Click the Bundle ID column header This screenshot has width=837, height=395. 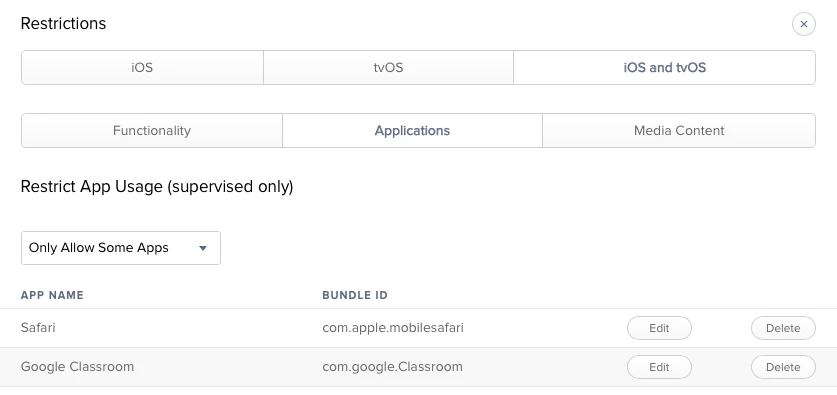tap(355, 295)
